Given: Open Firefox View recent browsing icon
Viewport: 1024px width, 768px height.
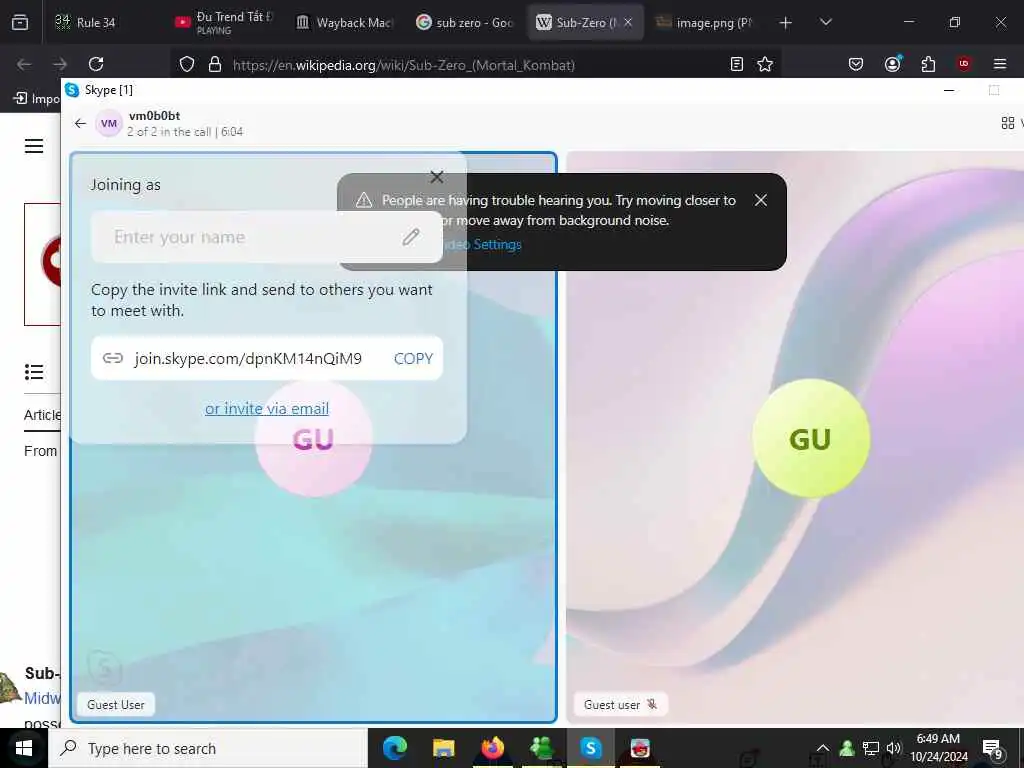Looking at the screenshot, I should tap(20, 23).
